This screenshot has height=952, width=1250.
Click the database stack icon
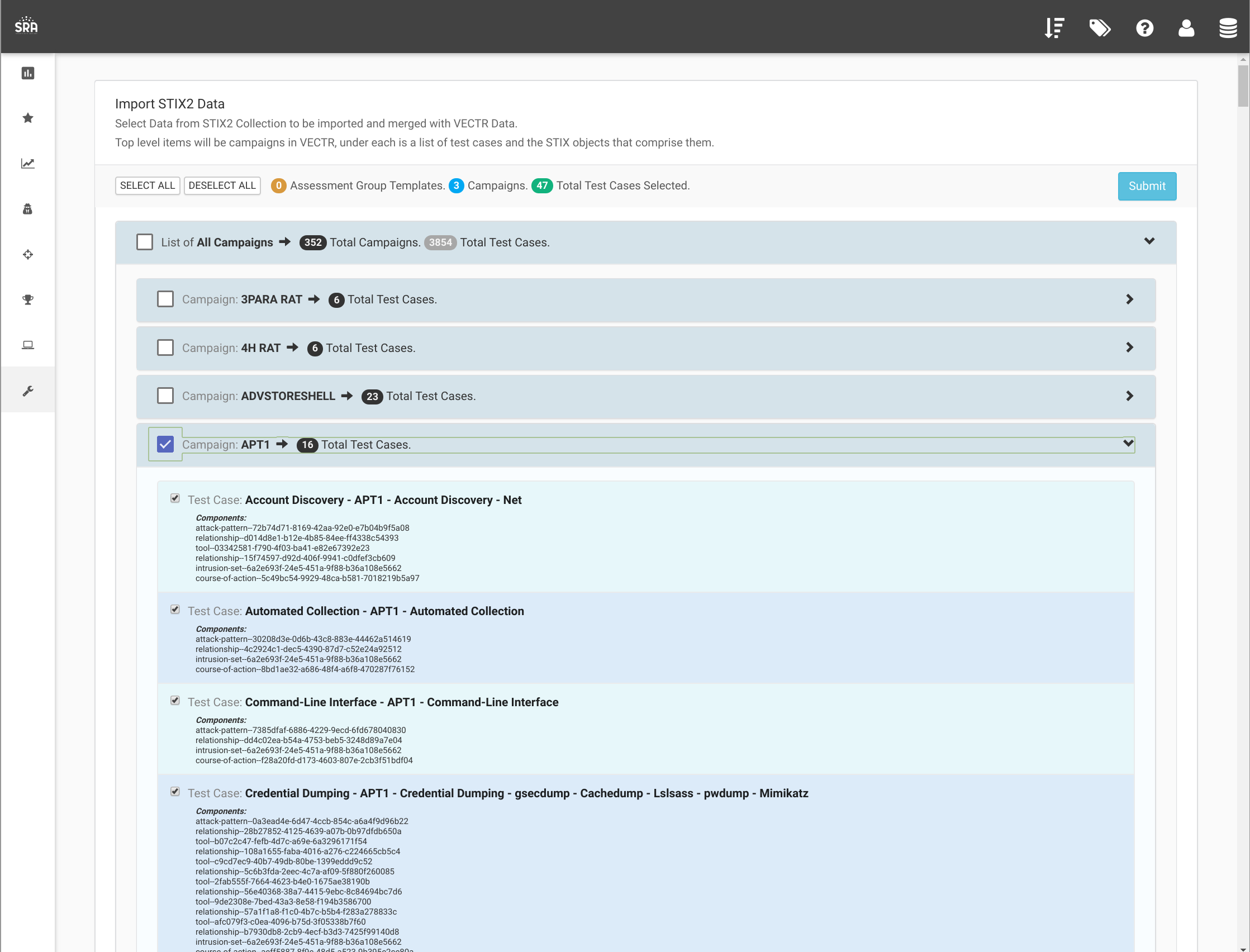click(1228, 28)
